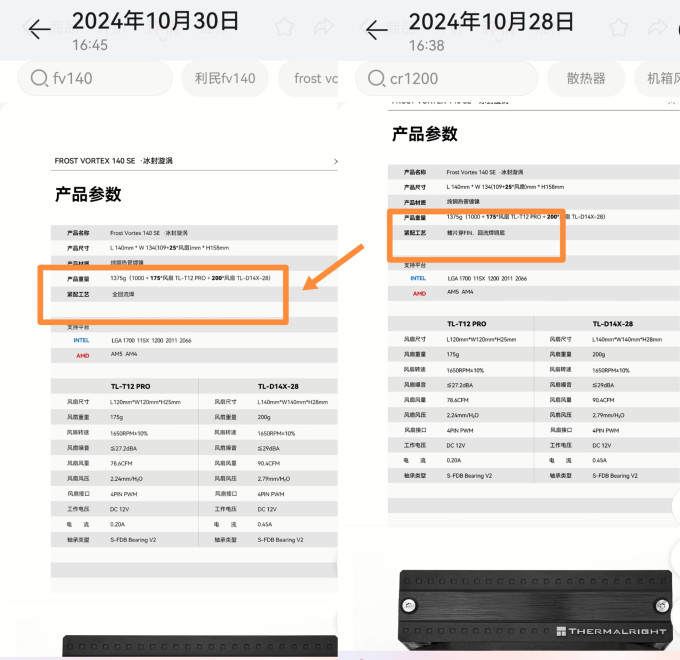Expand the FROST VORTEX 140 SE row chevron
Image resolution: width=680 pixels, height=660 pixels.
pos(336,161)
